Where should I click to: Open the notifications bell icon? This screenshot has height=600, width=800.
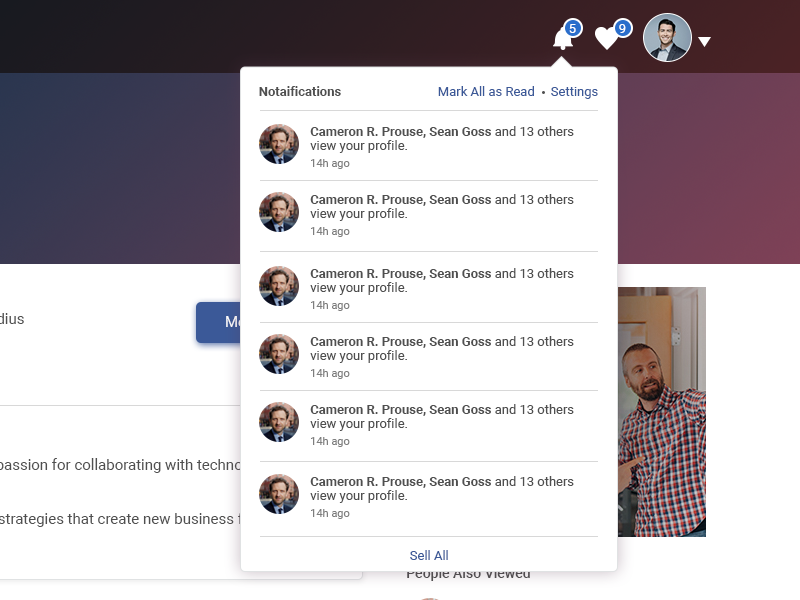click(x=563, y=38)
